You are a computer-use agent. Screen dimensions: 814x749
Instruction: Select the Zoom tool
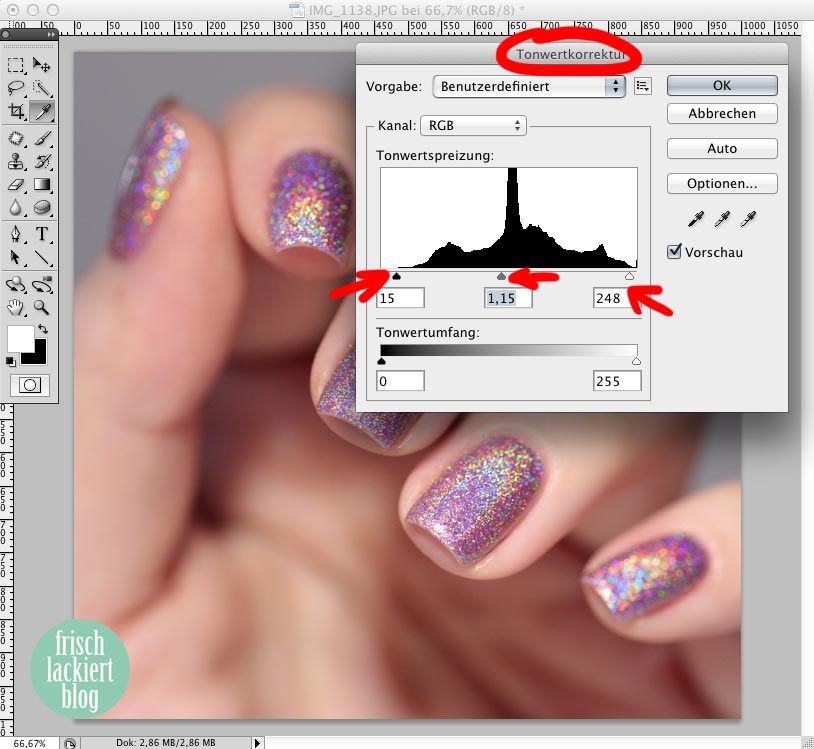point(42,307)
